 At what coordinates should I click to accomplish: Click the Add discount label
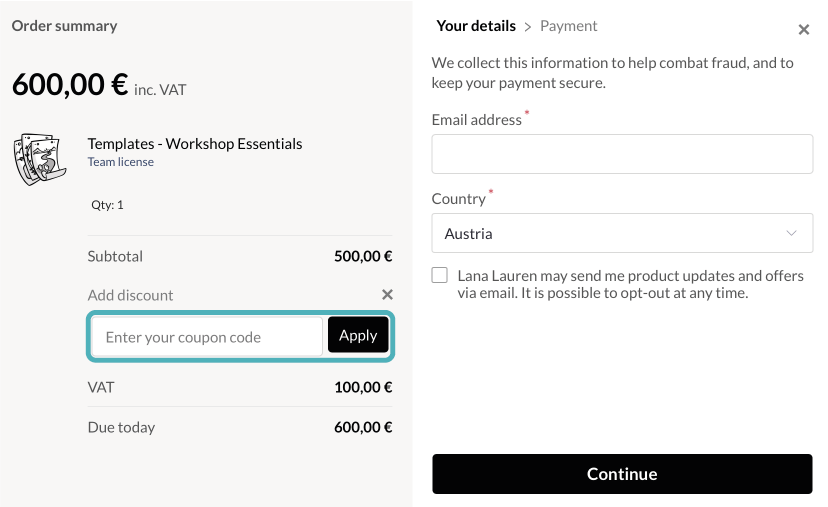point(130,295)
